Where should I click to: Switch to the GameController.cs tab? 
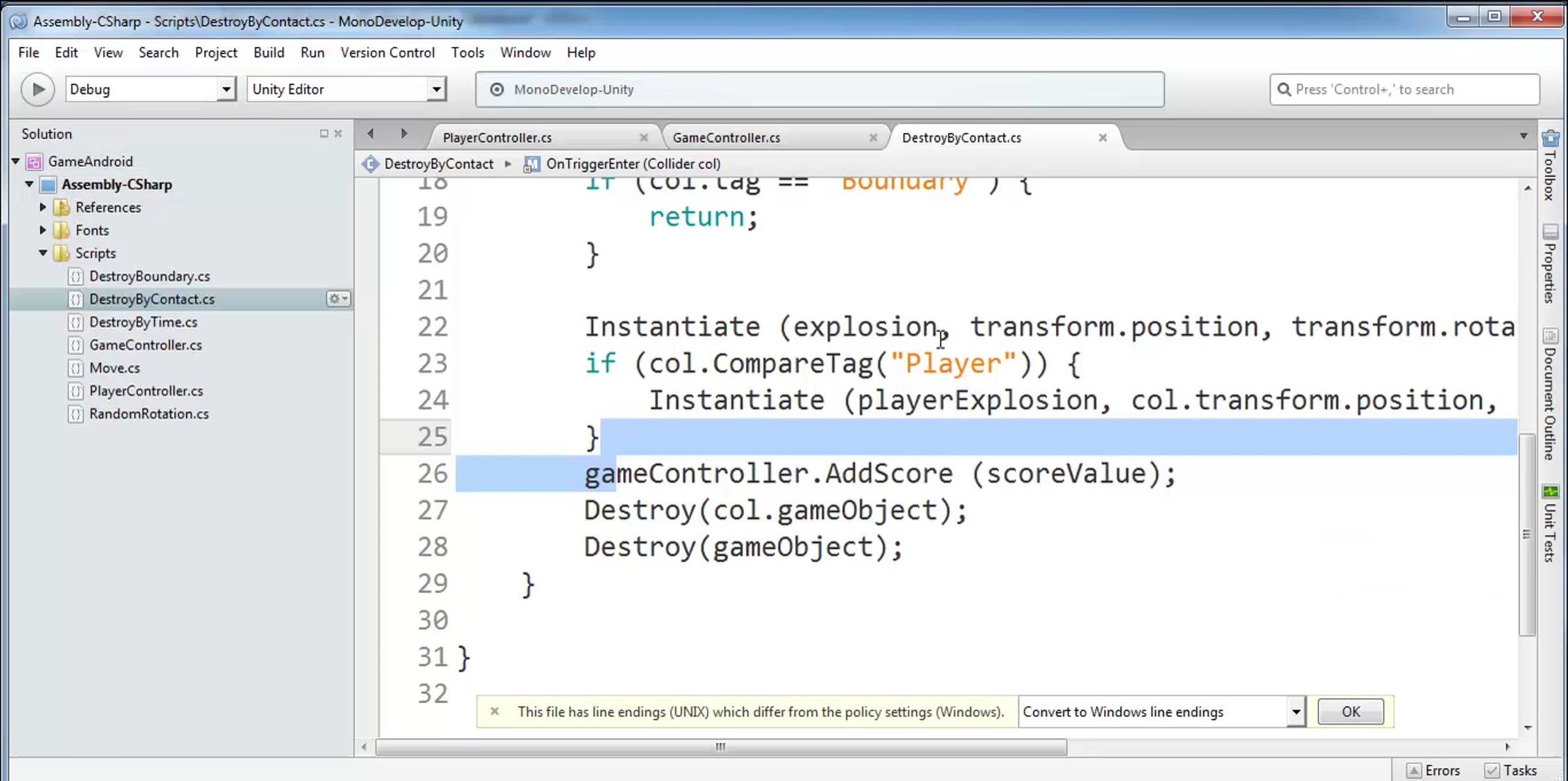727,137
